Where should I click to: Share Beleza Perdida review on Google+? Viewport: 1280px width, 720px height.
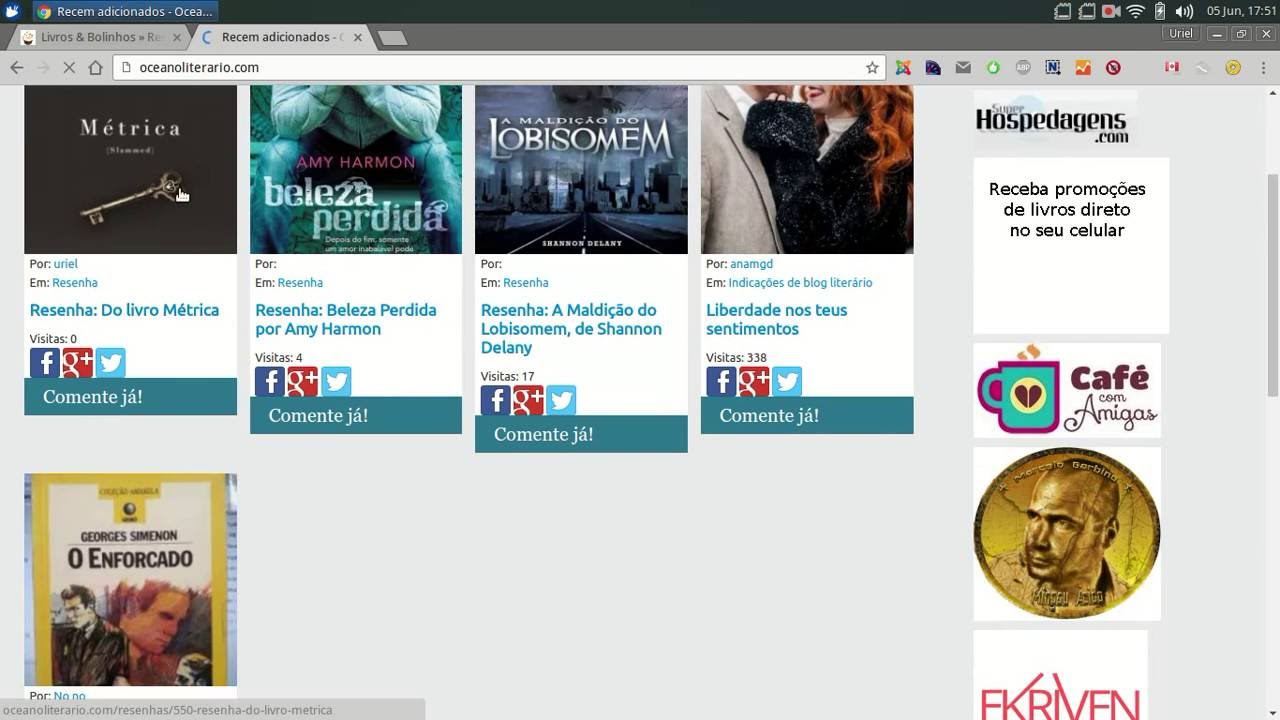(x=303, y=381)
